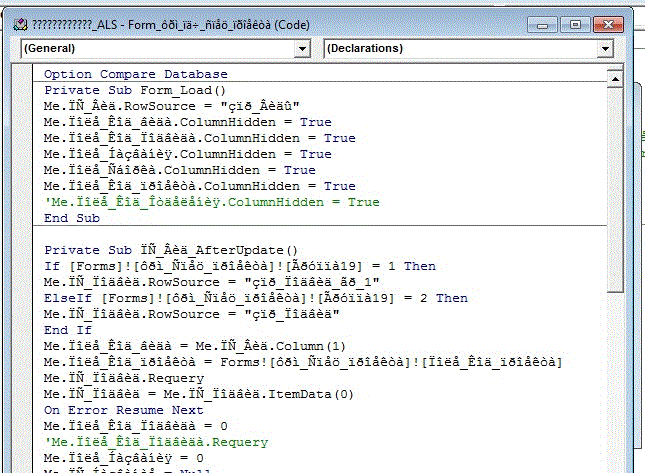Click the dropdown arrow beside (Declarations)
Screen dimensions: 645x473
[x=605, y=49]
